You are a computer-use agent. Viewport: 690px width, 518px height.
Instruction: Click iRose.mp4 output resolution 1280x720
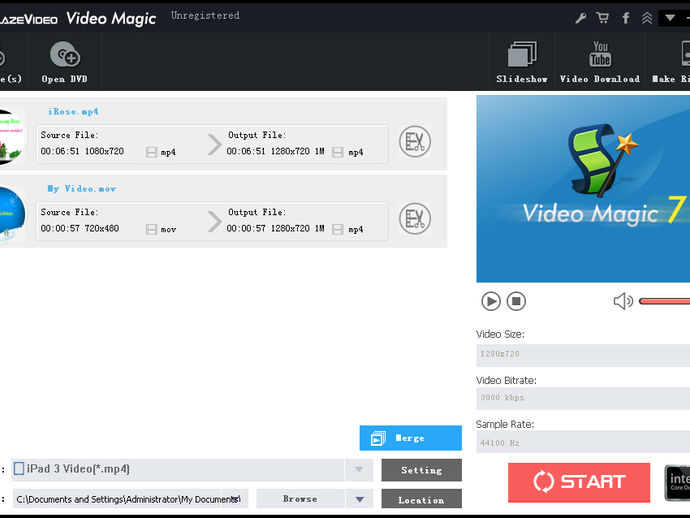(290, 151)
